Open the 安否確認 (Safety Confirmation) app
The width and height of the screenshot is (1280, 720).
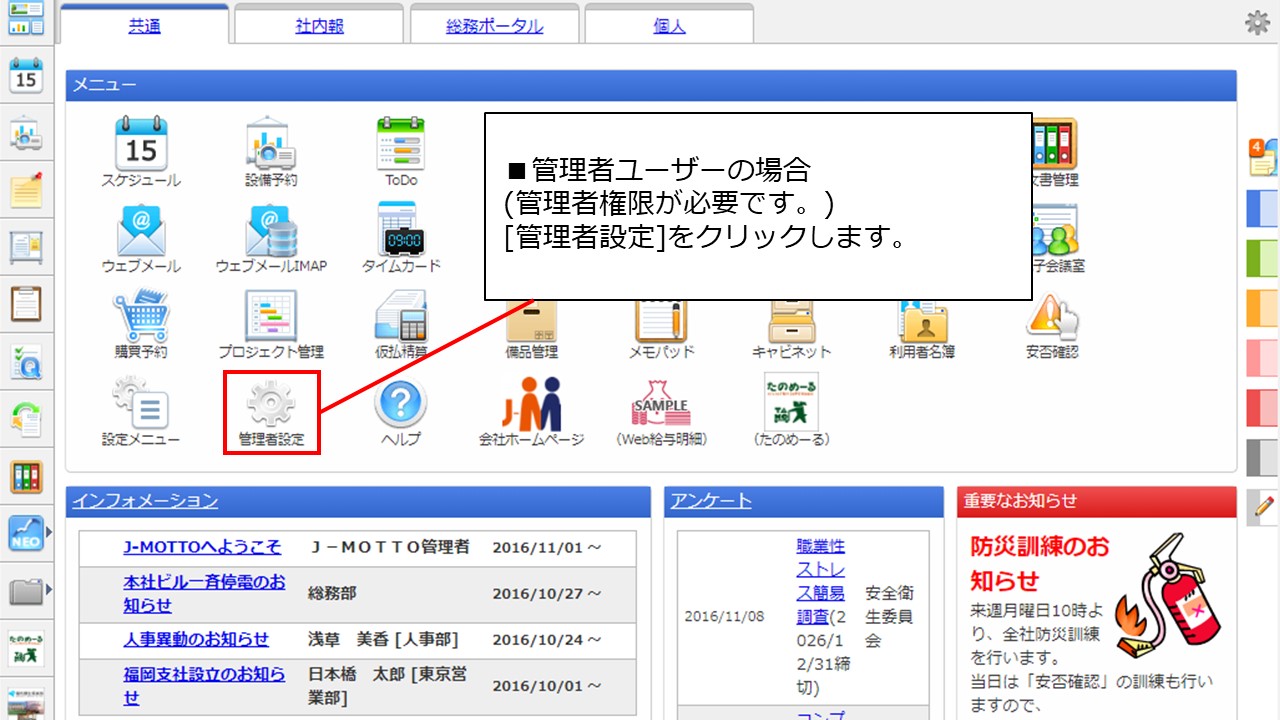click(x=1051, y=319)
